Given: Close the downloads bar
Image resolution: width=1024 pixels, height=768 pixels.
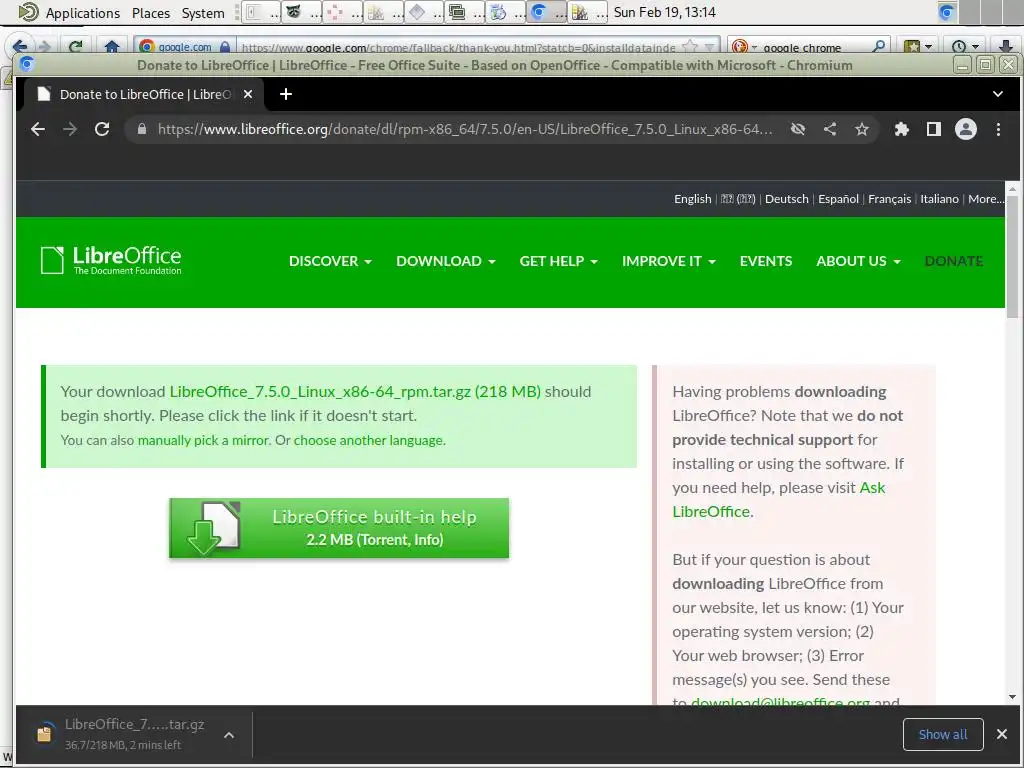Looking at the screenshot, I should pos(1002,734).
